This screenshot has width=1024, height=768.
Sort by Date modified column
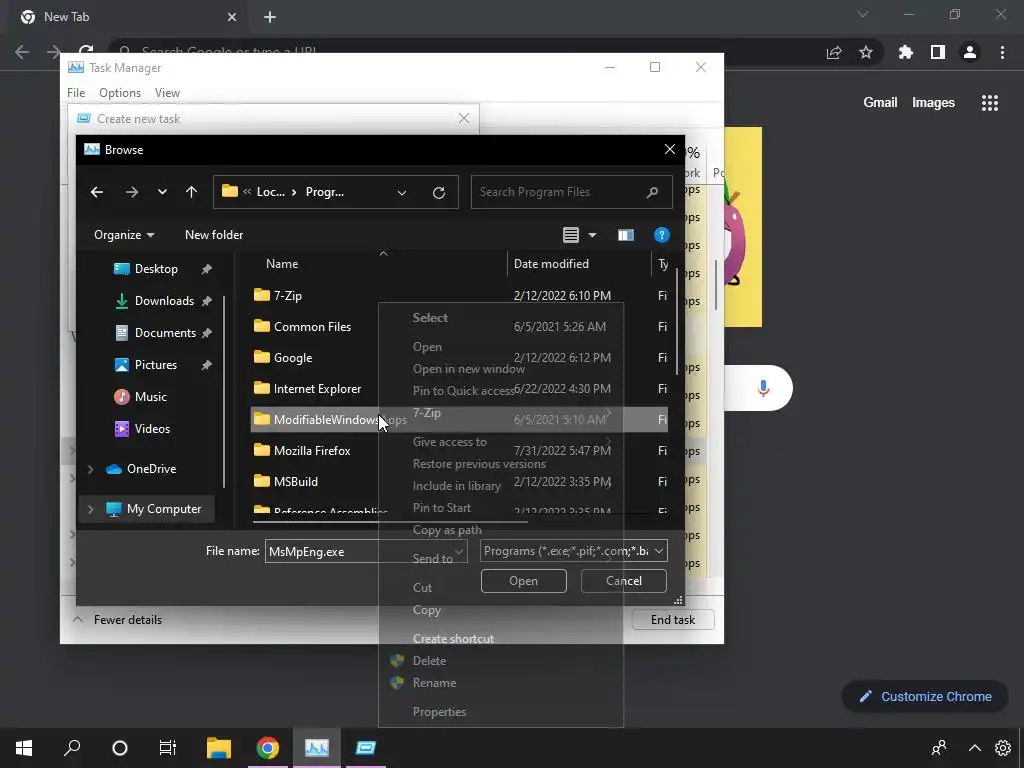(x=551, y=264)
